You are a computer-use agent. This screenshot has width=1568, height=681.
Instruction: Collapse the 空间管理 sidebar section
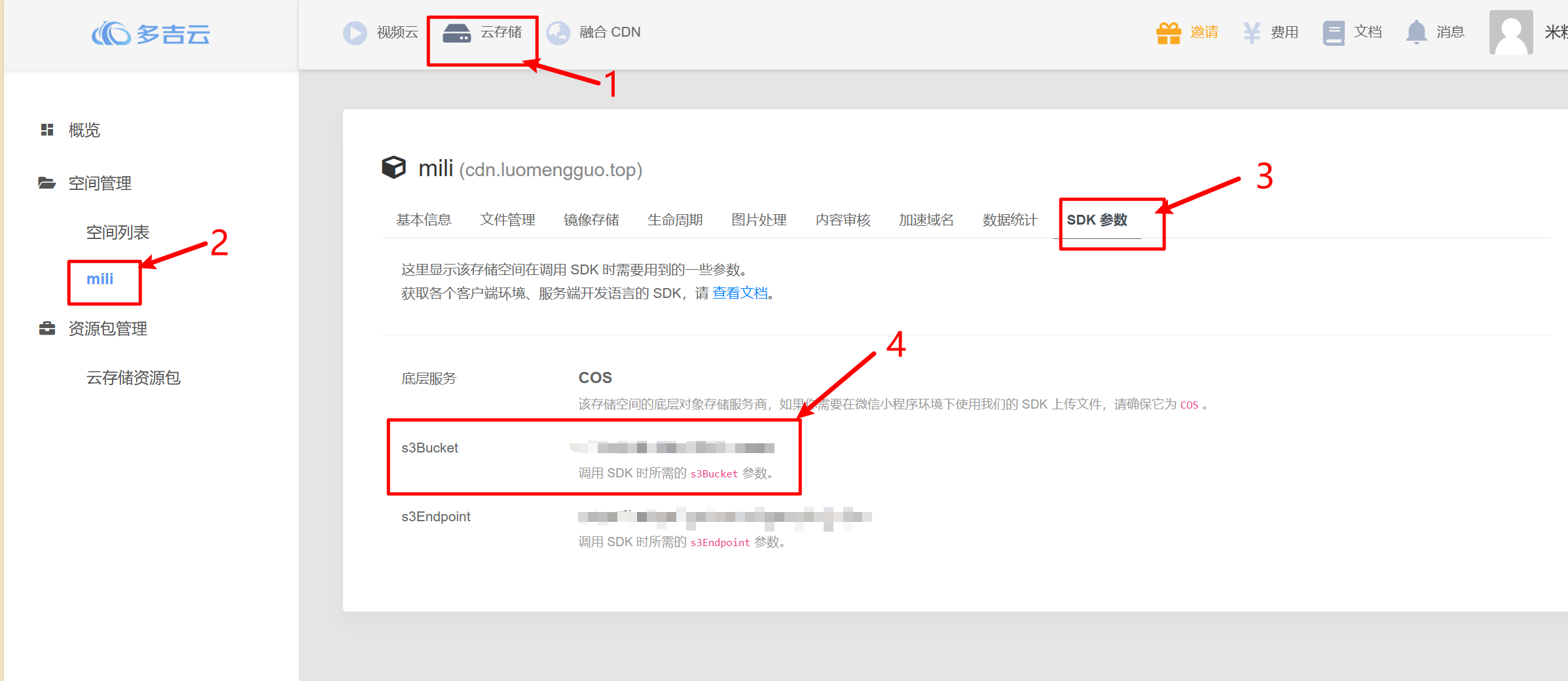click(100, 183)
